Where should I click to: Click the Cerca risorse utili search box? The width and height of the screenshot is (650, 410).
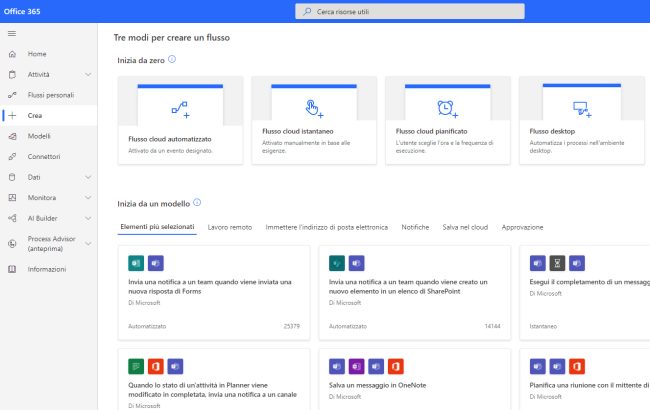click(x=410, y=12)
